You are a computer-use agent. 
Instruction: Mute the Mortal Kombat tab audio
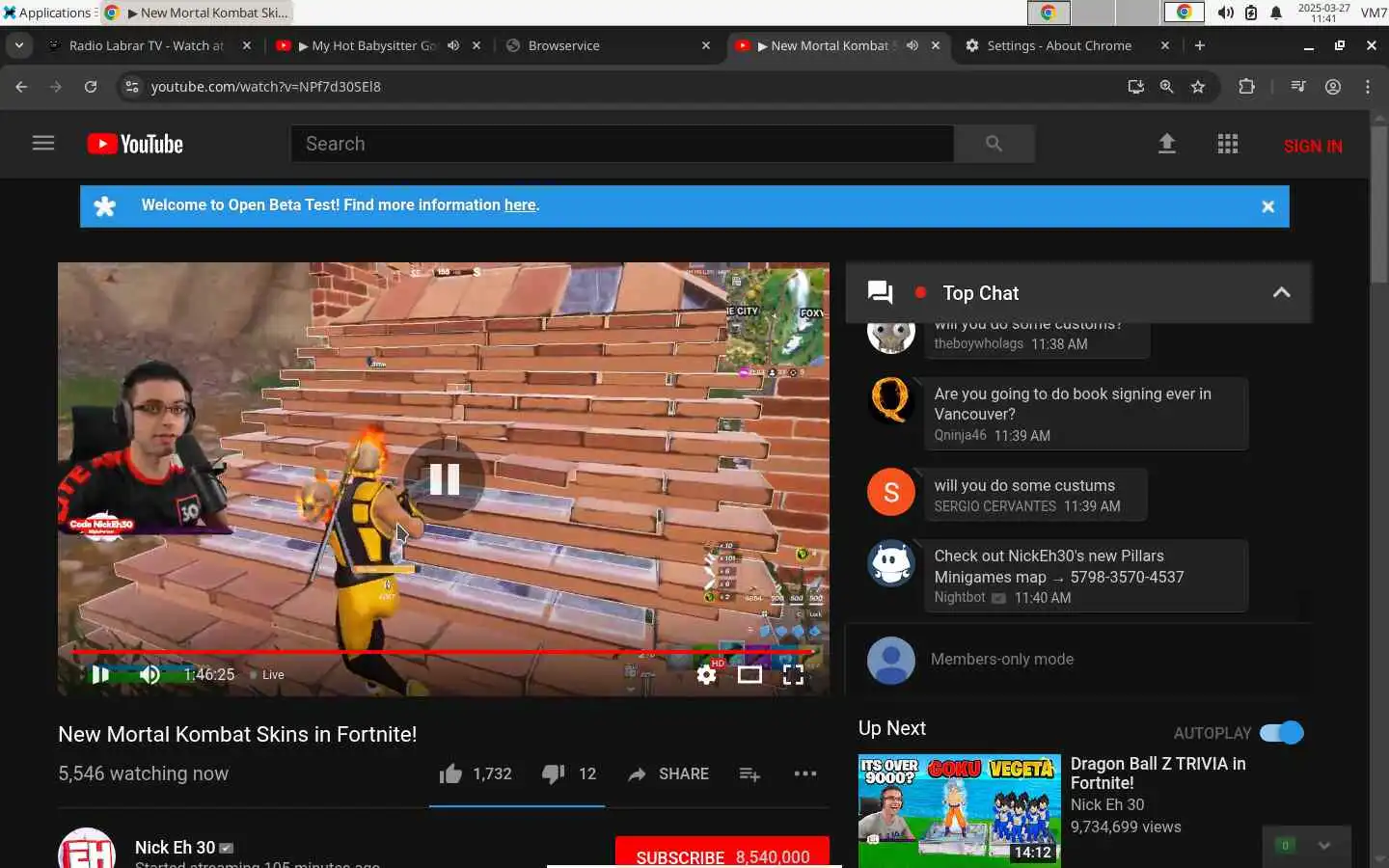pyautogui.click(x=912, y=45)
